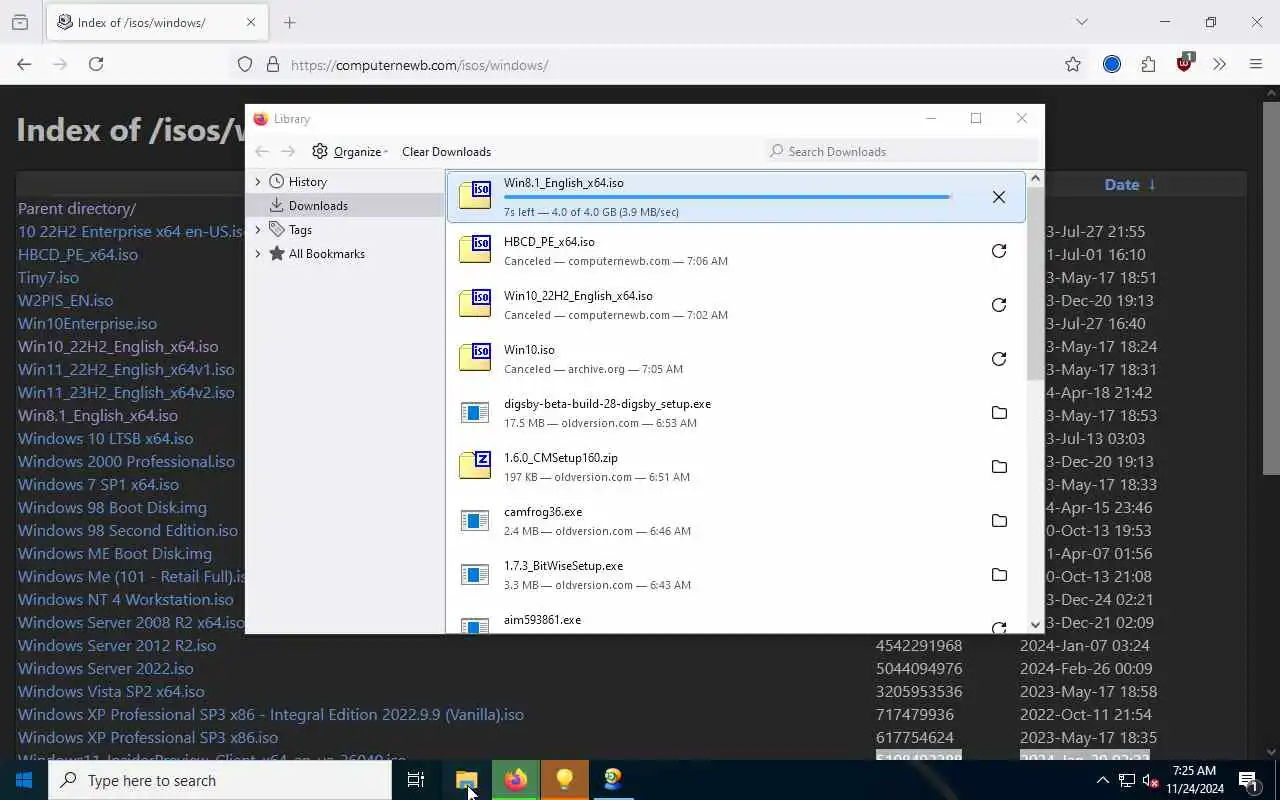Select History in Library sidebar
Viewport: 1280px width, 800px height.
tap(307, 182)
